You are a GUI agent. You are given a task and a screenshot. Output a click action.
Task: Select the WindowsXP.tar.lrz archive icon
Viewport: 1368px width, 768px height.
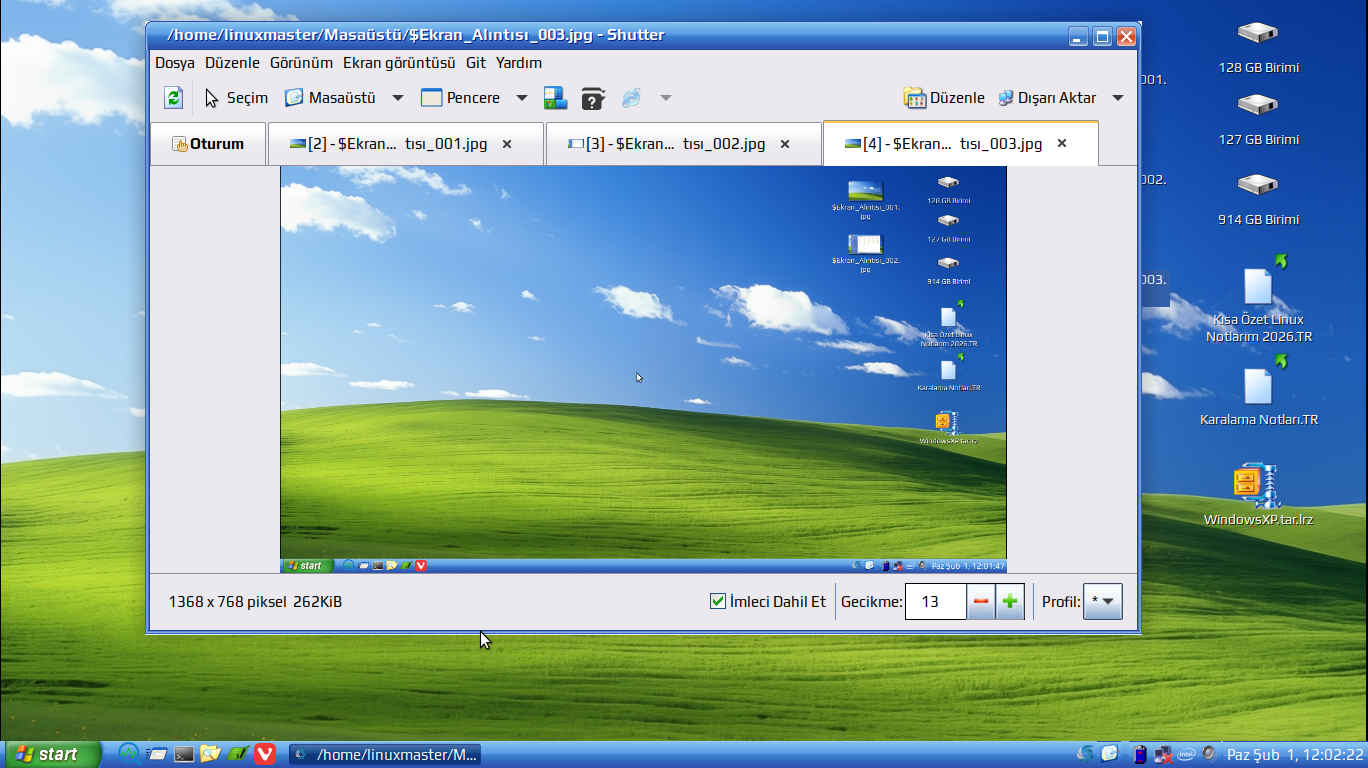tap(1257, 485)
